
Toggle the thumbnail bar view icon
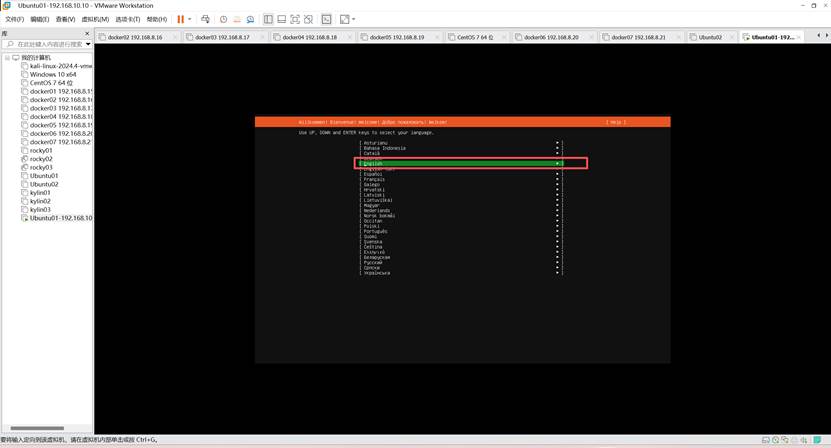pos(281,19)
